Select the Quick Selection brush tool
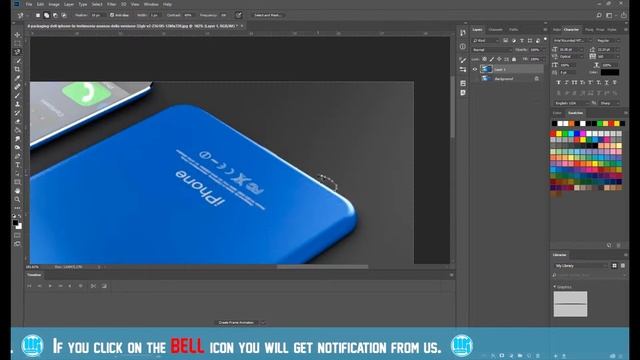Viewport: 640px width, 360px height. point(17,61)
